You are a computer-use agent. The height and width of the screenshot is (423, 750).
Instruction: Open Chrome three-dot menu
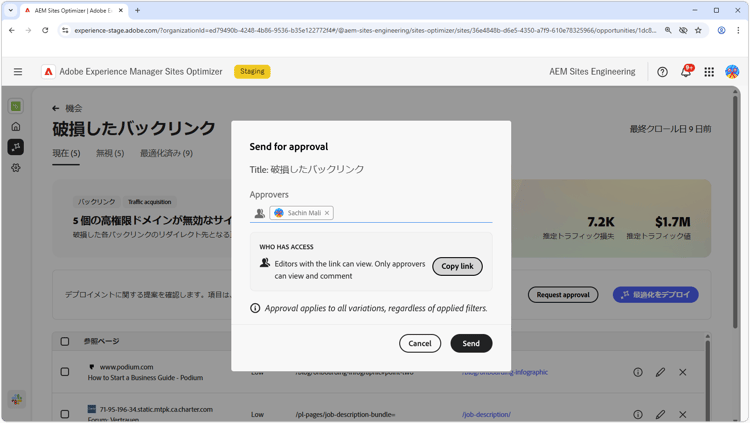click(738, 30)
